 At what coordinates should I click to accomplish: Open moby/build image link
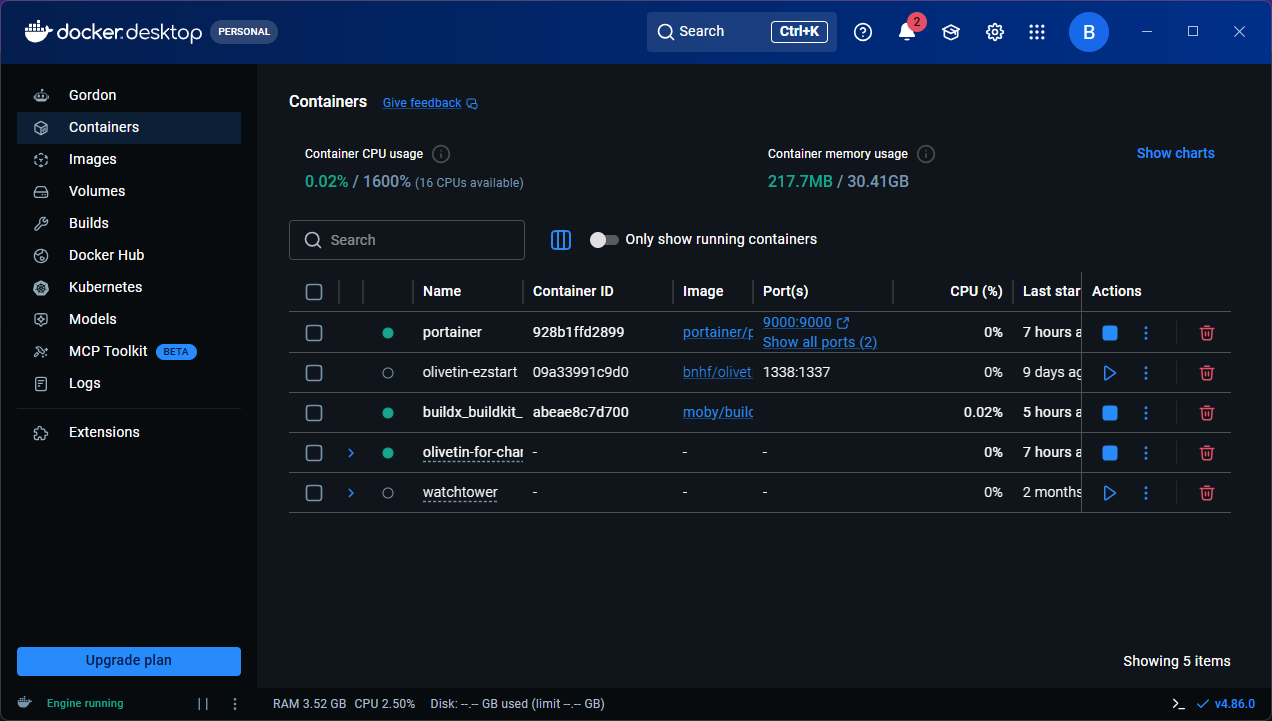coord(718,412)
